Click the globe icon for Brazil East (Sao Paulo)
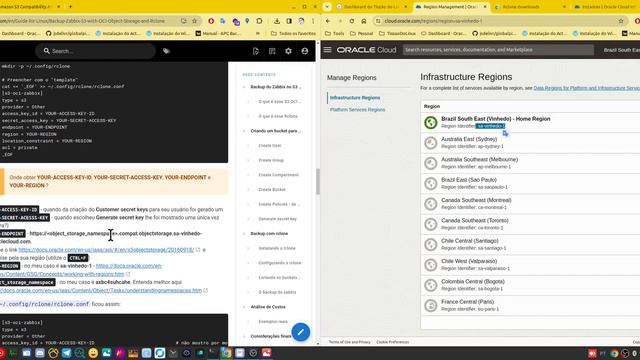The height and width of the screenshot is (360, 640). point(431,183)
